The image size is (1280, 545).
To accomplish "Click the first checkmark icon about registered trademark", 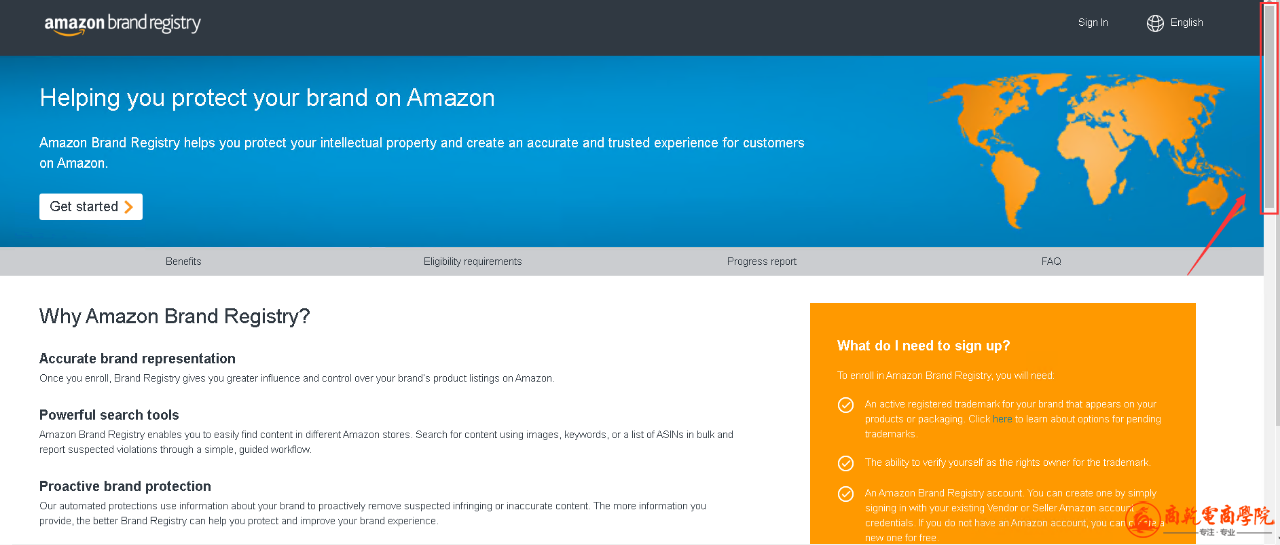I will point(846,405).
